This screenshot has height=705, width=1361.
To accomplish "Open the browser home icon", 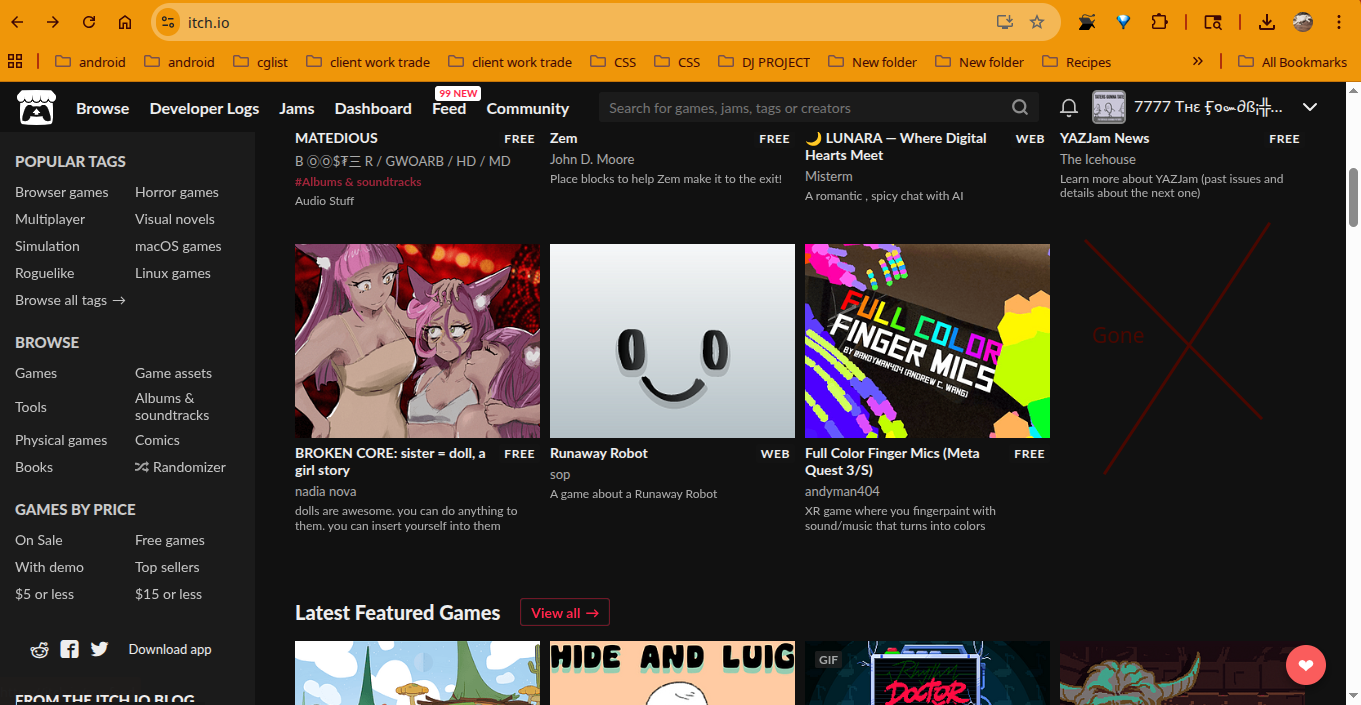I will click(125, 22).
